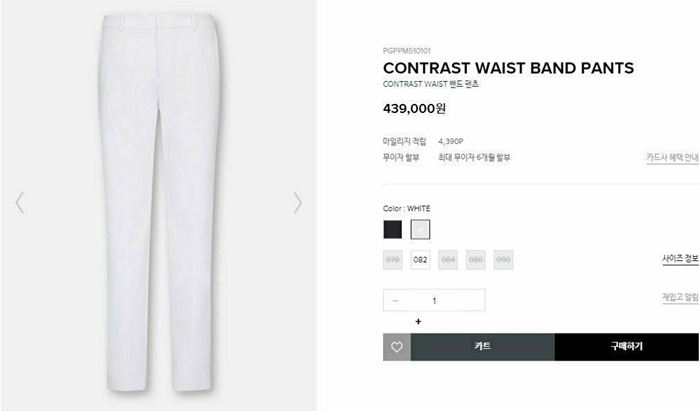Open 재입고 알림 restock alert link

[680, 297]
